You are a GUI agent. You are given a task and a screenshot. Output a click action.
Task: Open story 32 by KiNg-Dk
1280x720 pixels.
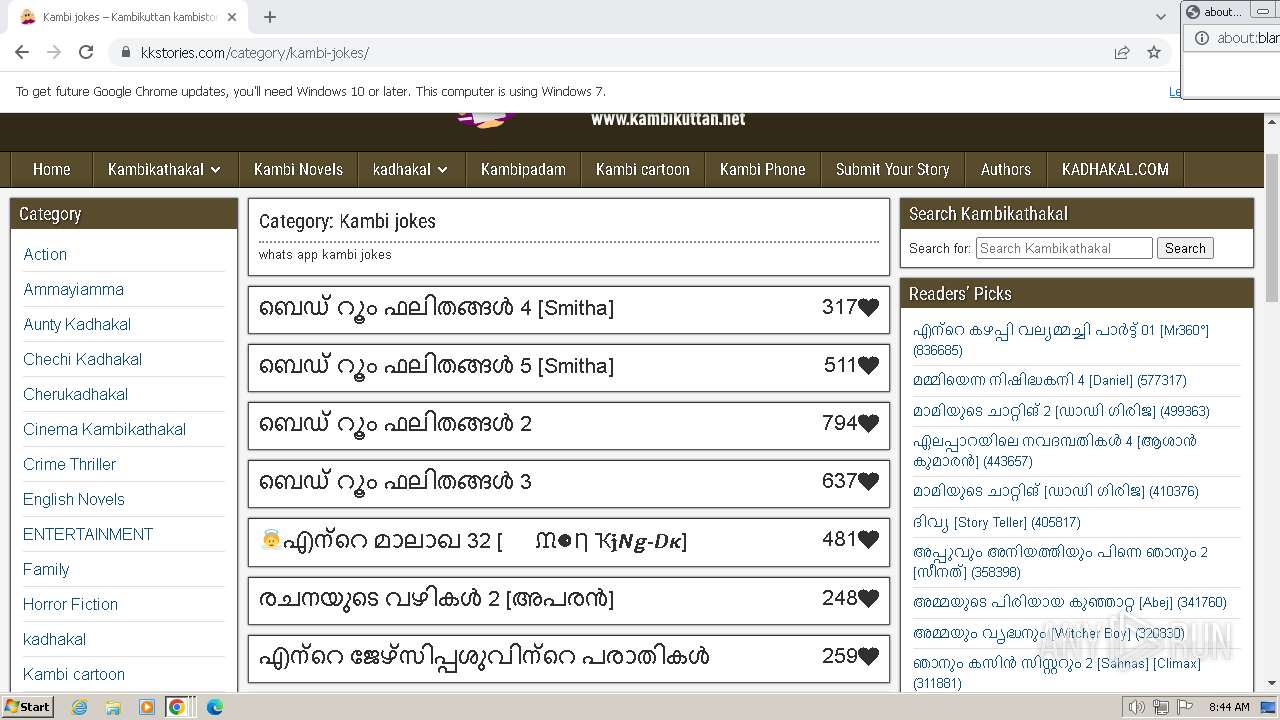pos(473,541)
